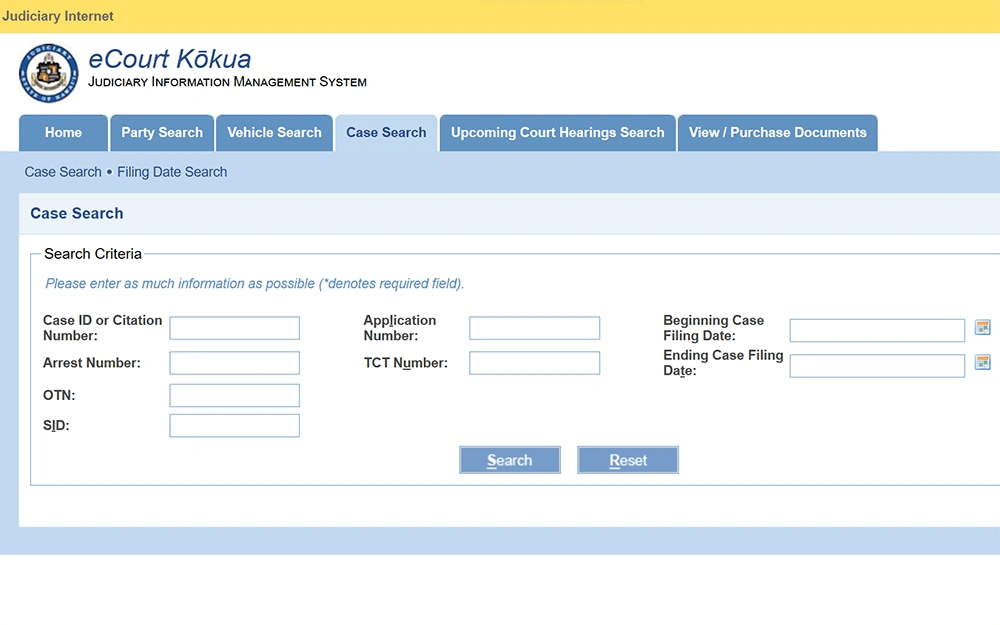
Task: Click the Search Criteria legend text
Action: pyautogui.click(x=93, y=254)
